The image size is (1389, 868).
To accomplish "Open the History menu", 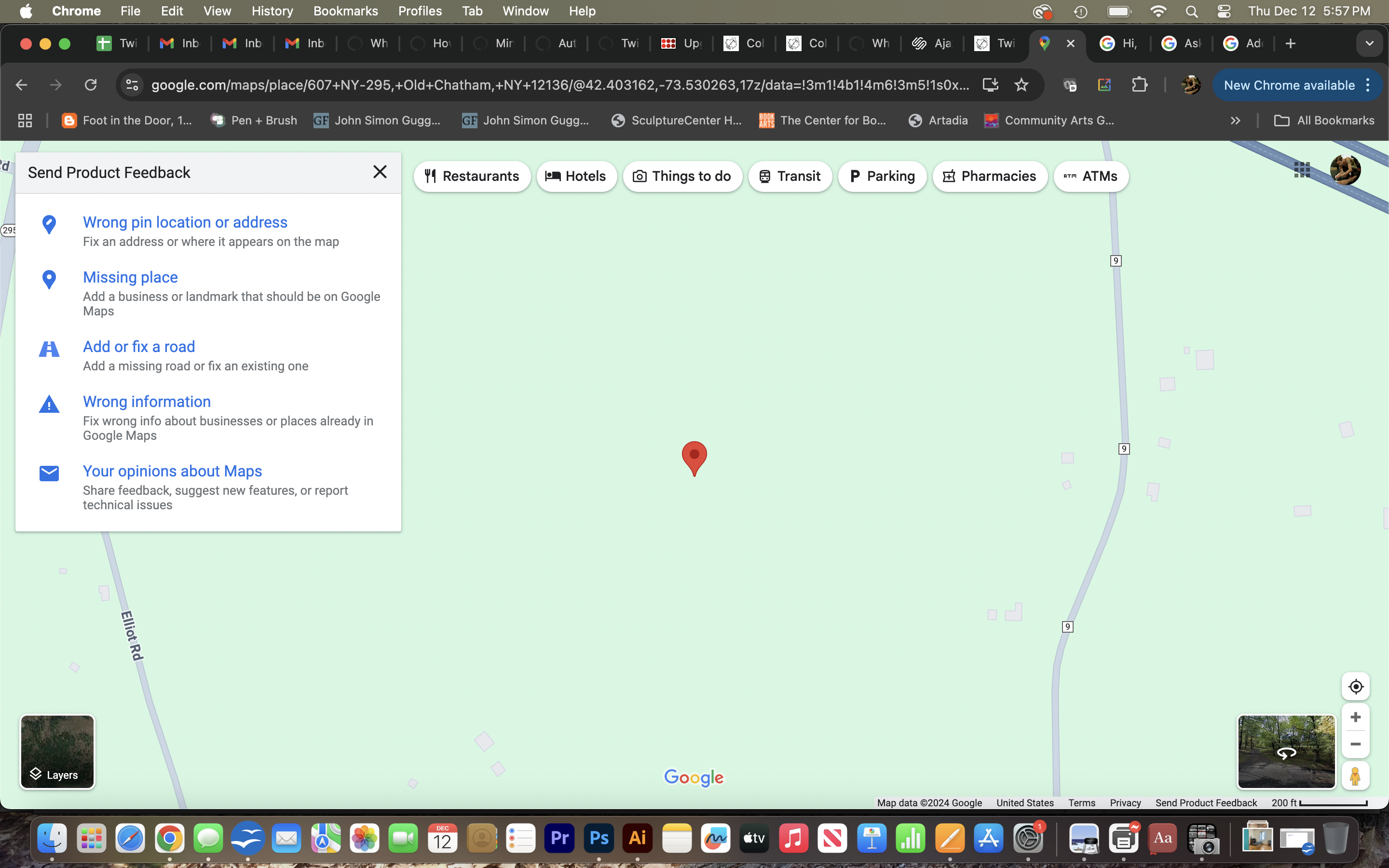I will pyautogui.click(x=272, y=11).
